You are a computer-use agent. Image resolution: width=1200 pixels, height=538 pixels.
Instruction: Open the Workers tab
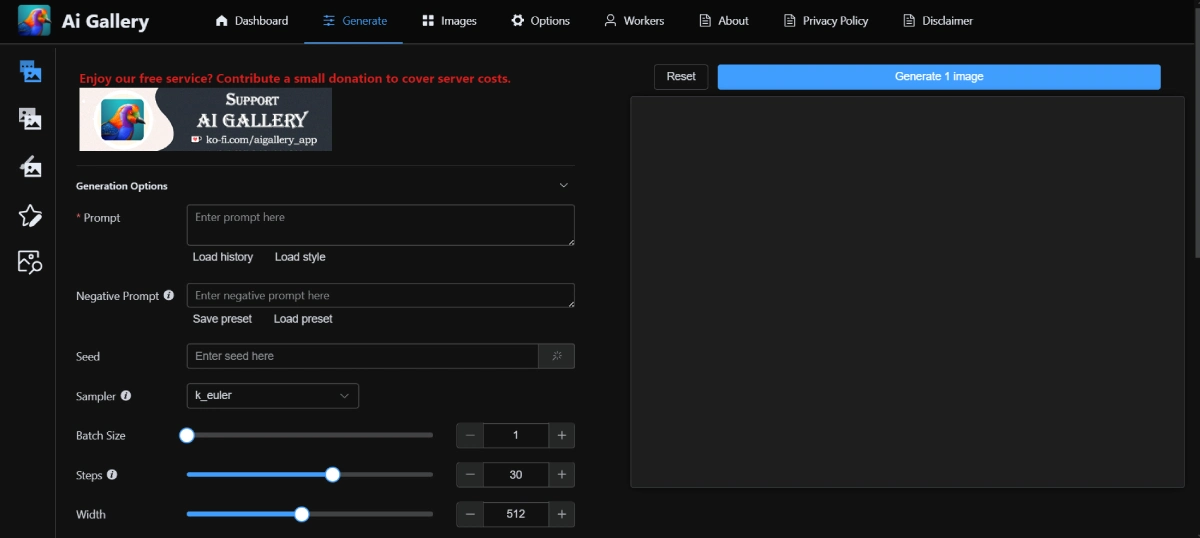(633, 21)
